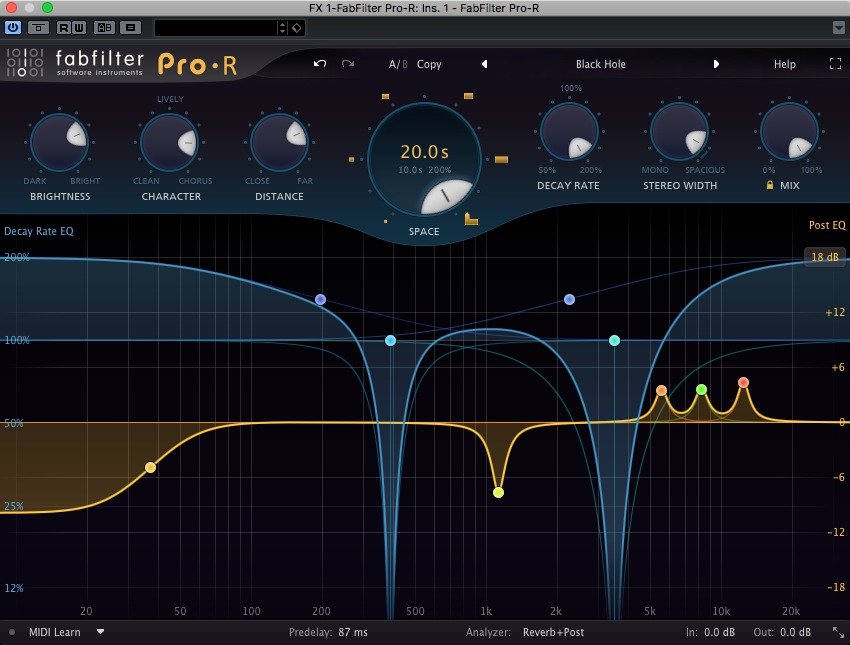The width and height of the screenshot is (850, 645).
Task: Click the MIDI indicator dot in status bar
Action: pyautogui.click(x=12, y=632)
